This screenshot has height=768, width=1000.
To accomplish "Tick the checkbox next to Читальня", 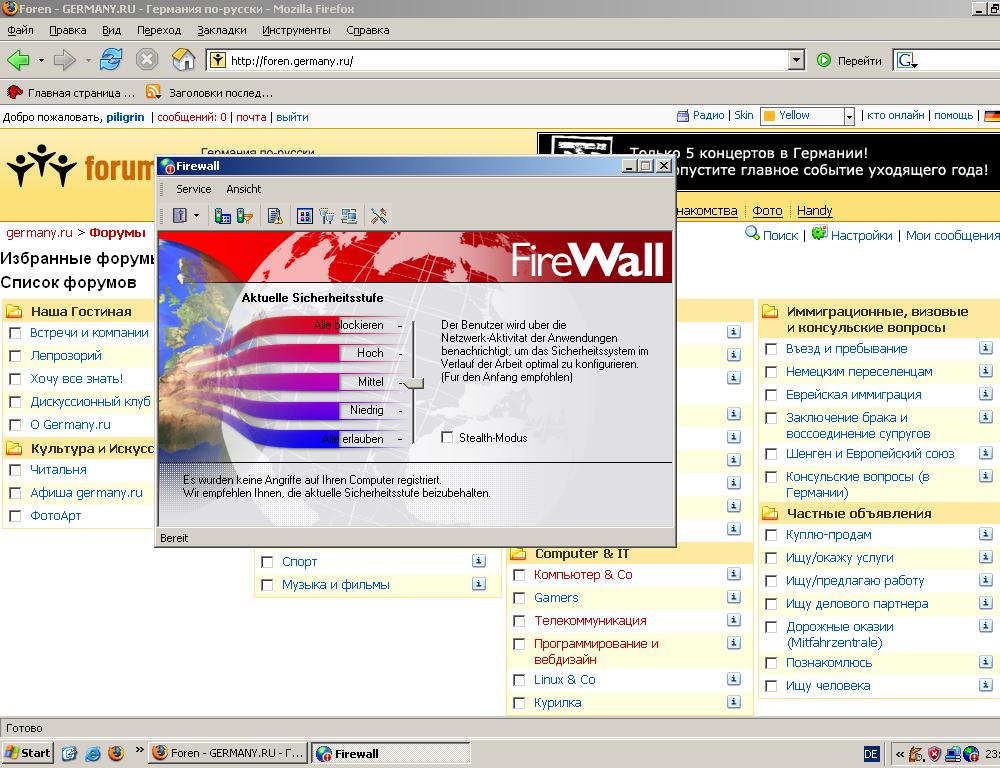I will click(15, 470).
